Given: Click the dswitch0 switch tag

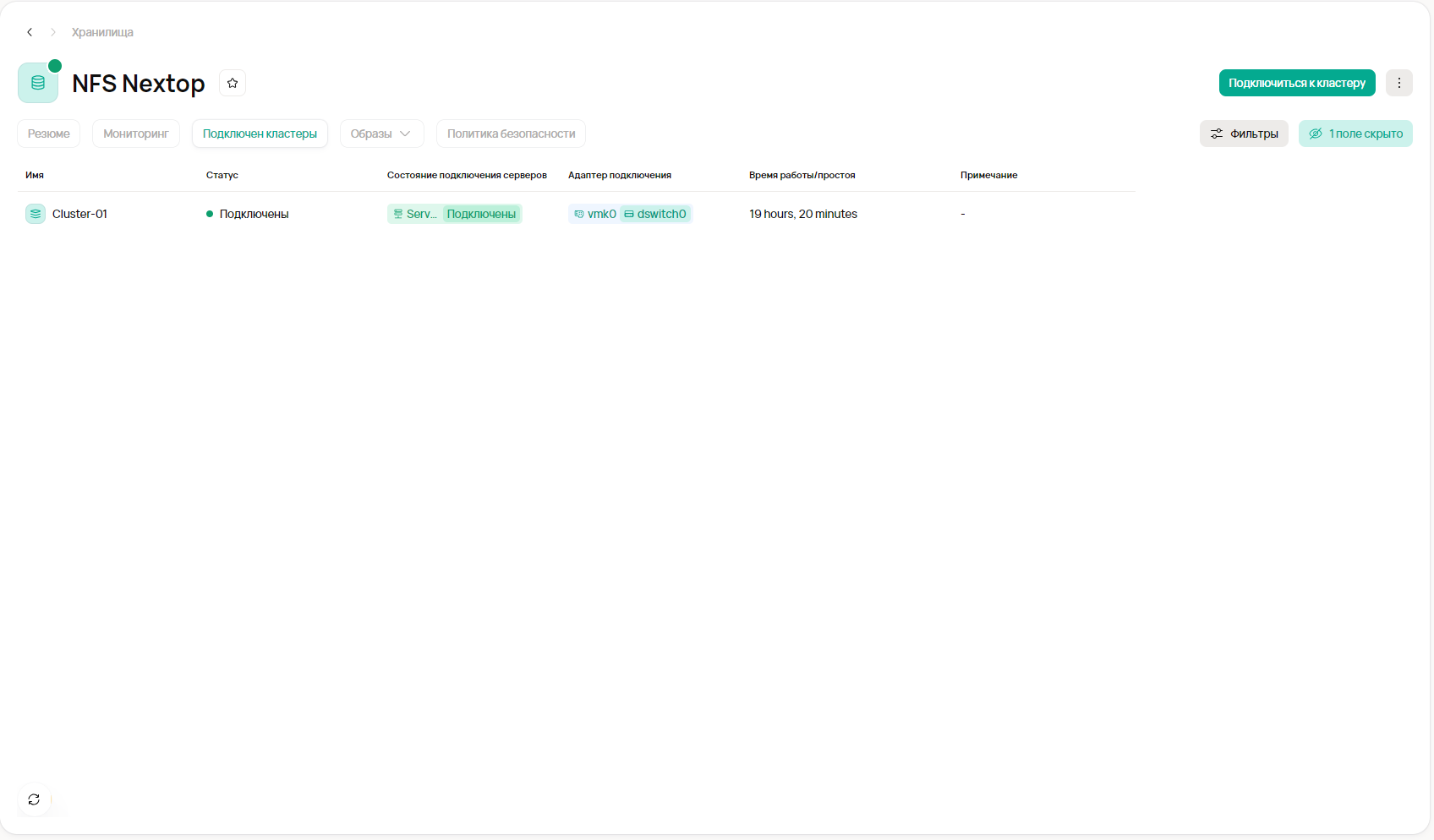Looking at the screenshot, I should pyautogui.click(x=655, y=214).
